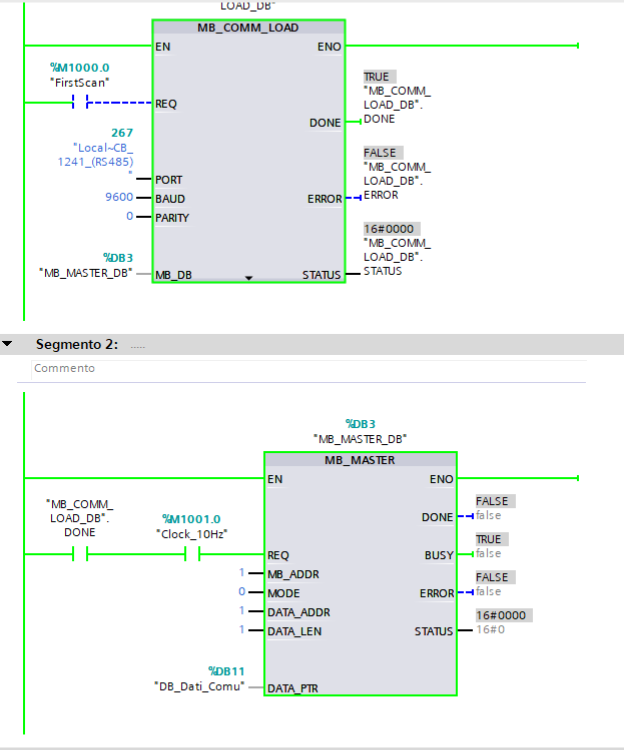624x750 pixels.
Task: Click the MB_COMM_LOAD block title
Action: (x=248, y=27)
